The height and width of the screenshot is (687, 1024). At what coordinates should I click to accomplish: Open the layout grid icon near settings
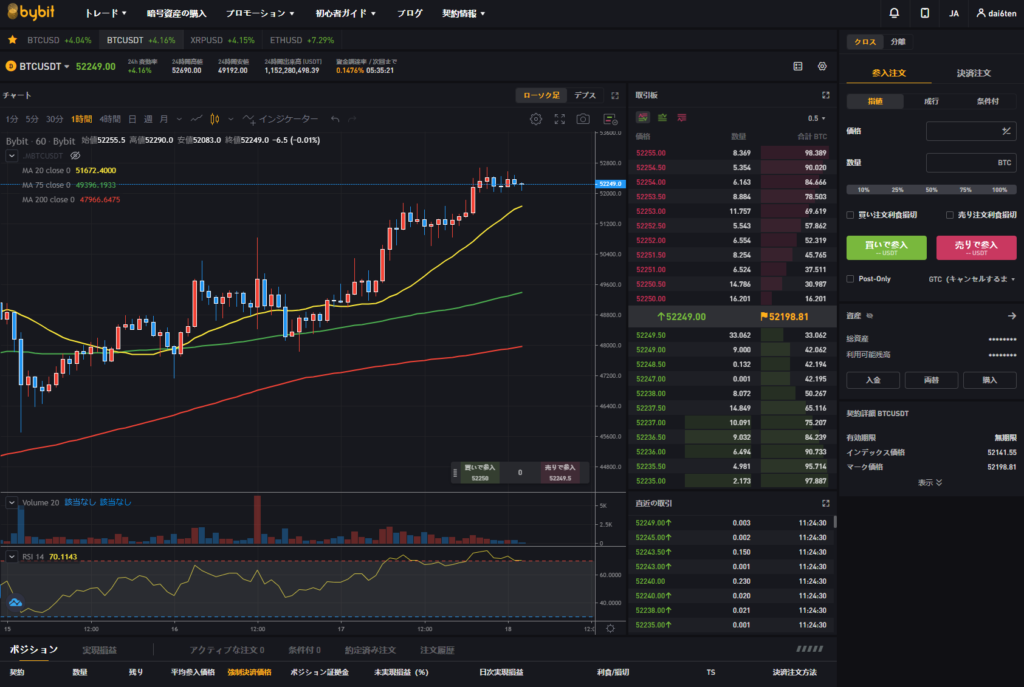(797, 66)
